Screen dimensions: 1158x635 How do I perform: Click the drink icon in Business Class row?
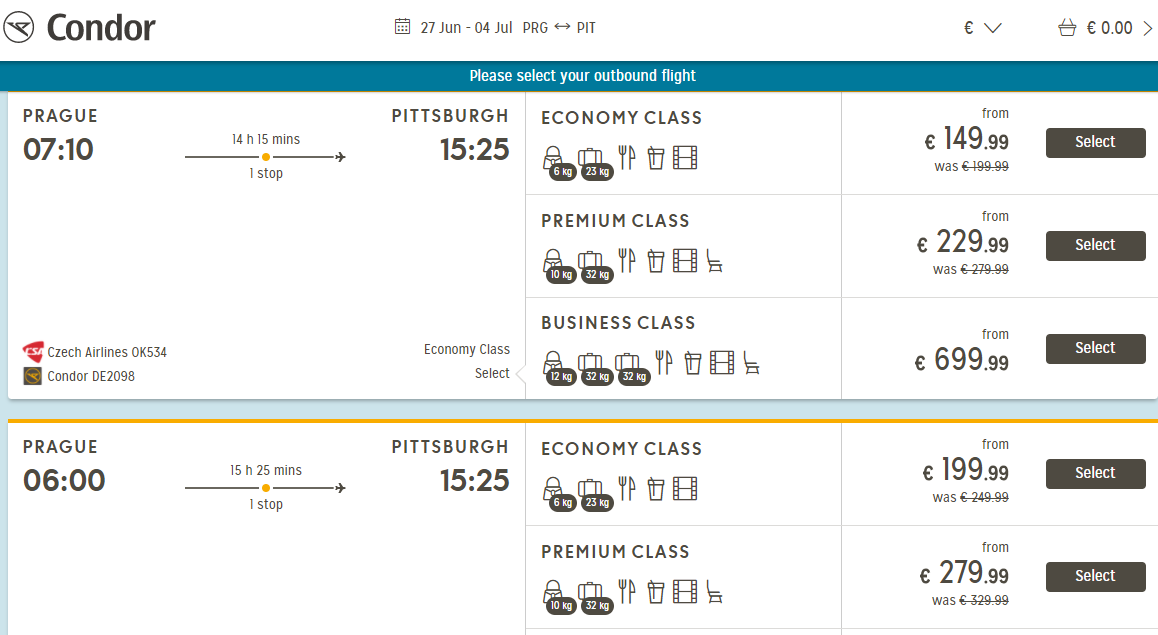point(692,363)
